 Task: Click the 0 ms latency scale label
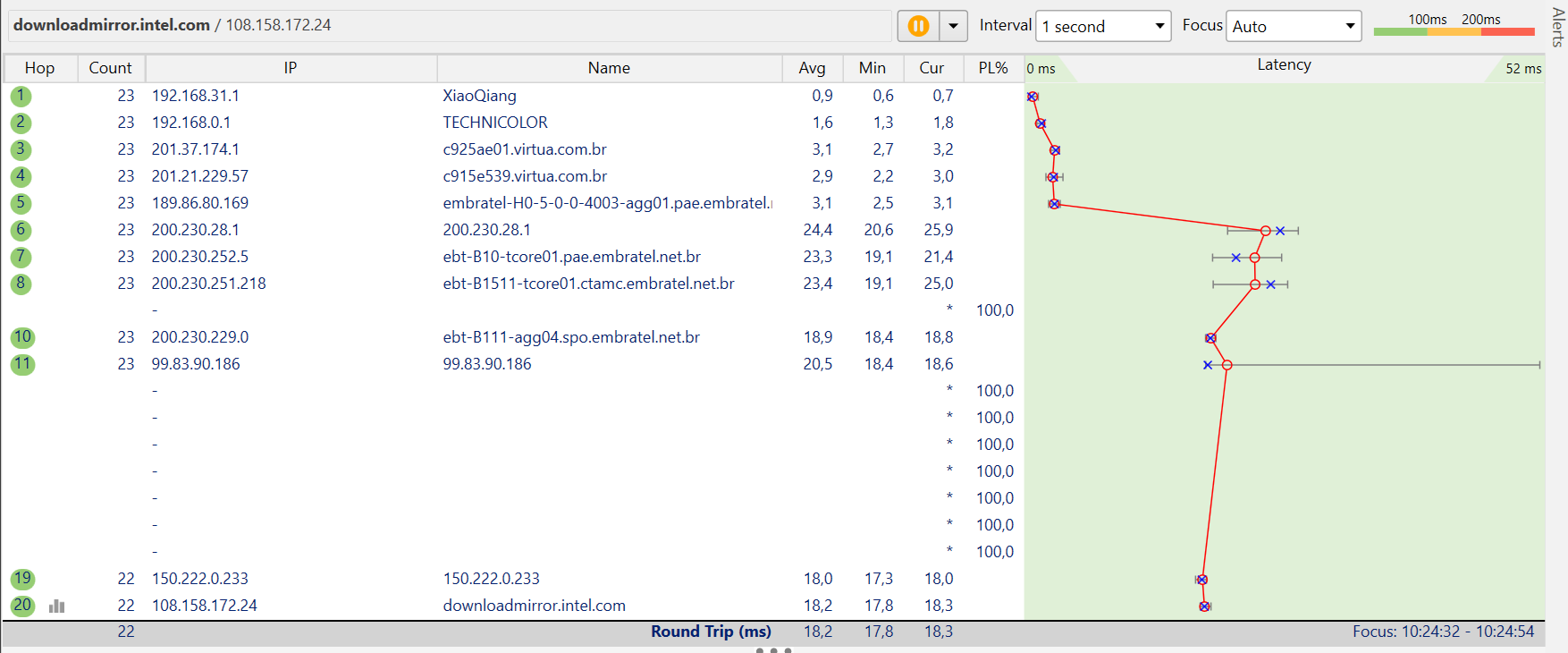click(1041, 69)
